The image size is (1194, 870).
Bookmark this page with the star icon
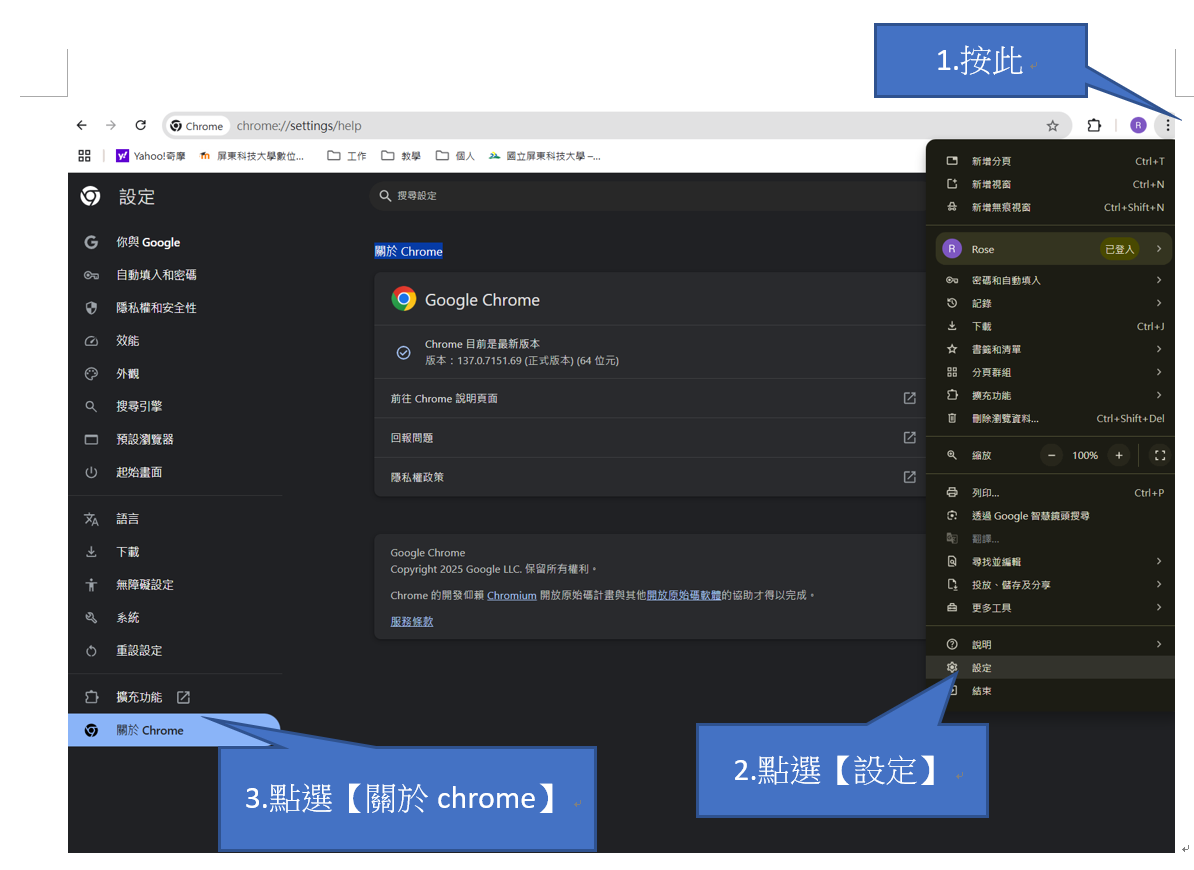[x=1052, y=126]
